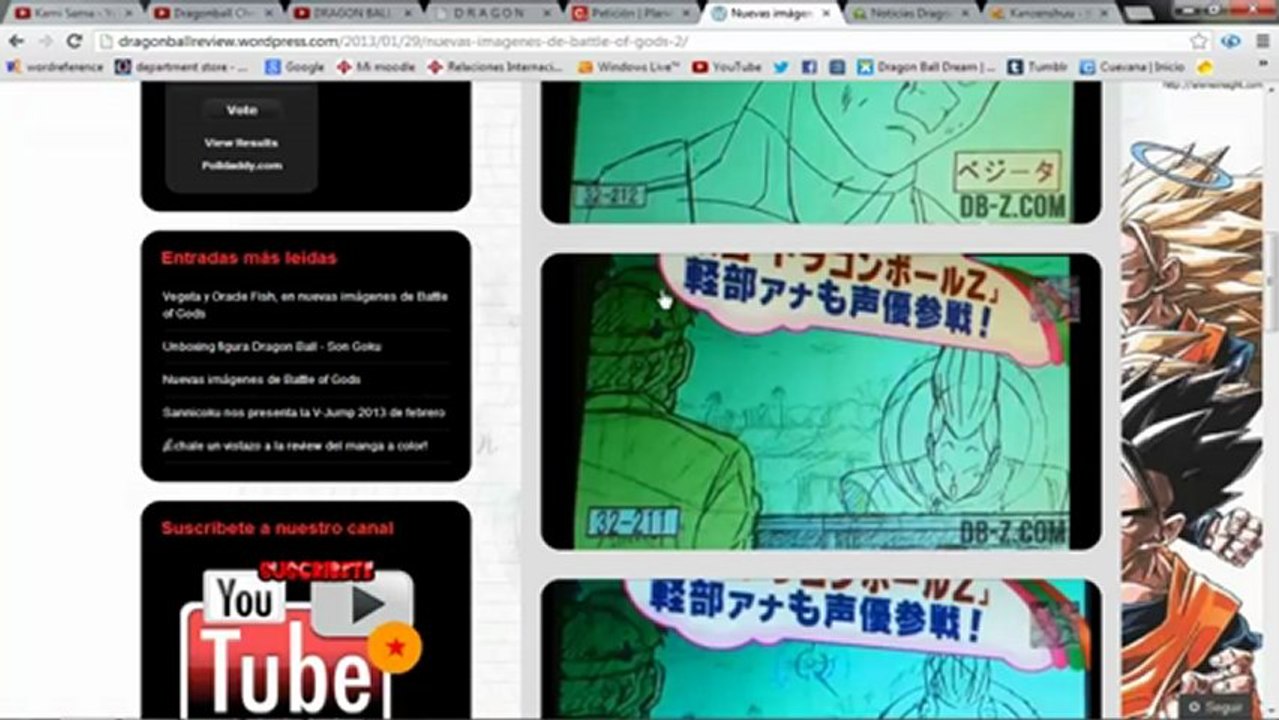Screen dimensions: 1279x720
Task: Click the eye extension icon
Action: click(1232, 41)
